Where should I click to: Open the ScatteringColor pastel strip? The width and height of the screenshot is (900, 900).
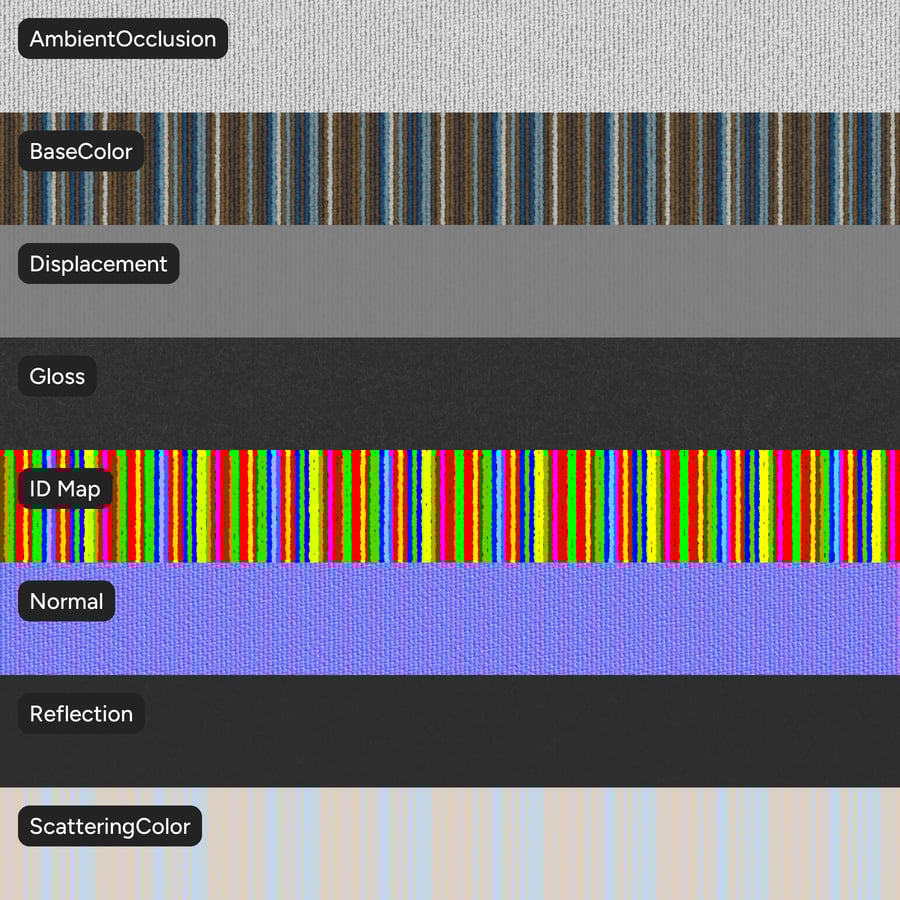450,844
